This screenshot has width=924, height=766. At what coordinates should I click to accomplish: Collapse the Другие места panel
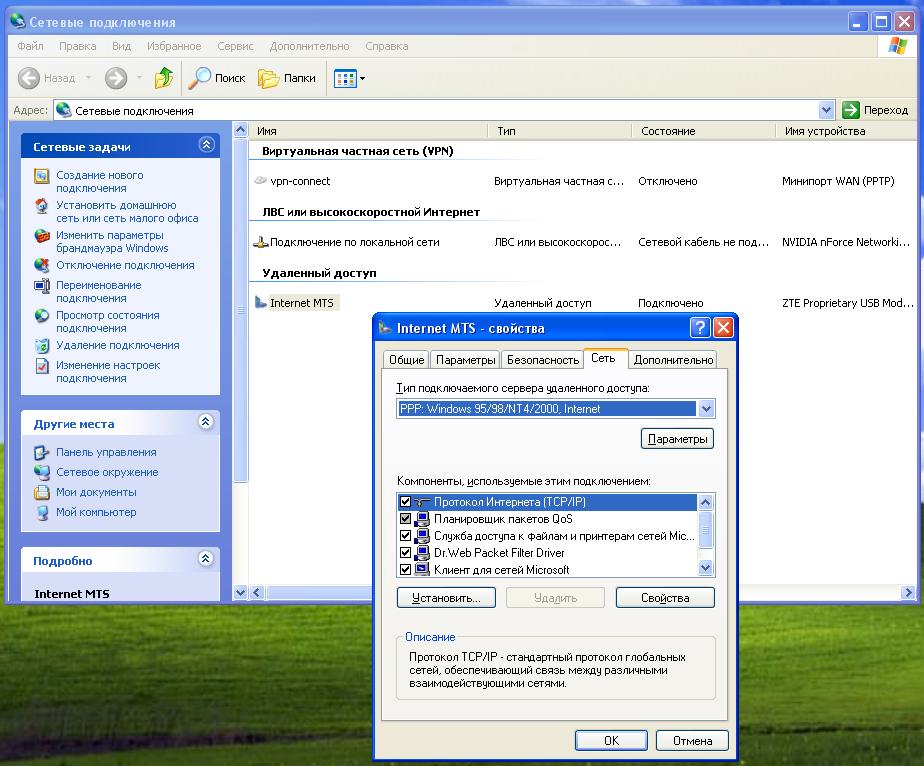point(206,421)
